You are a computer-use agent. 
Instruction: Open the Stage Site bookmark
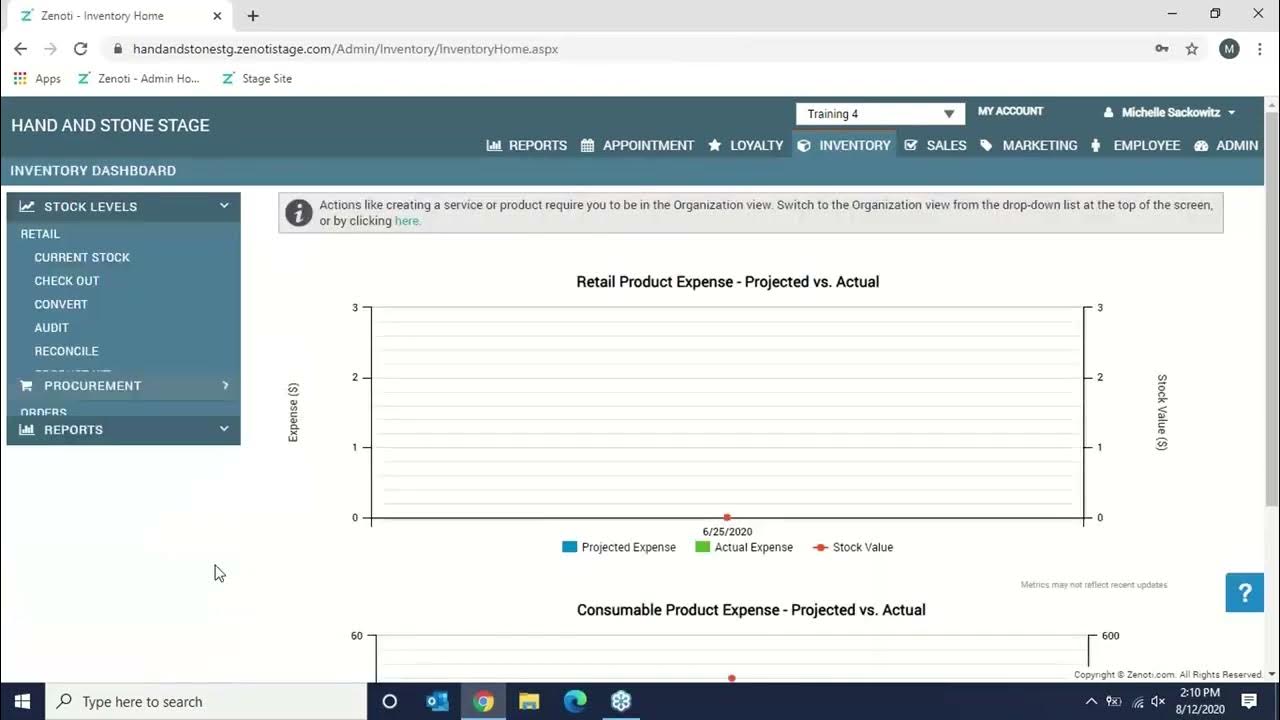tap(257, 78)
